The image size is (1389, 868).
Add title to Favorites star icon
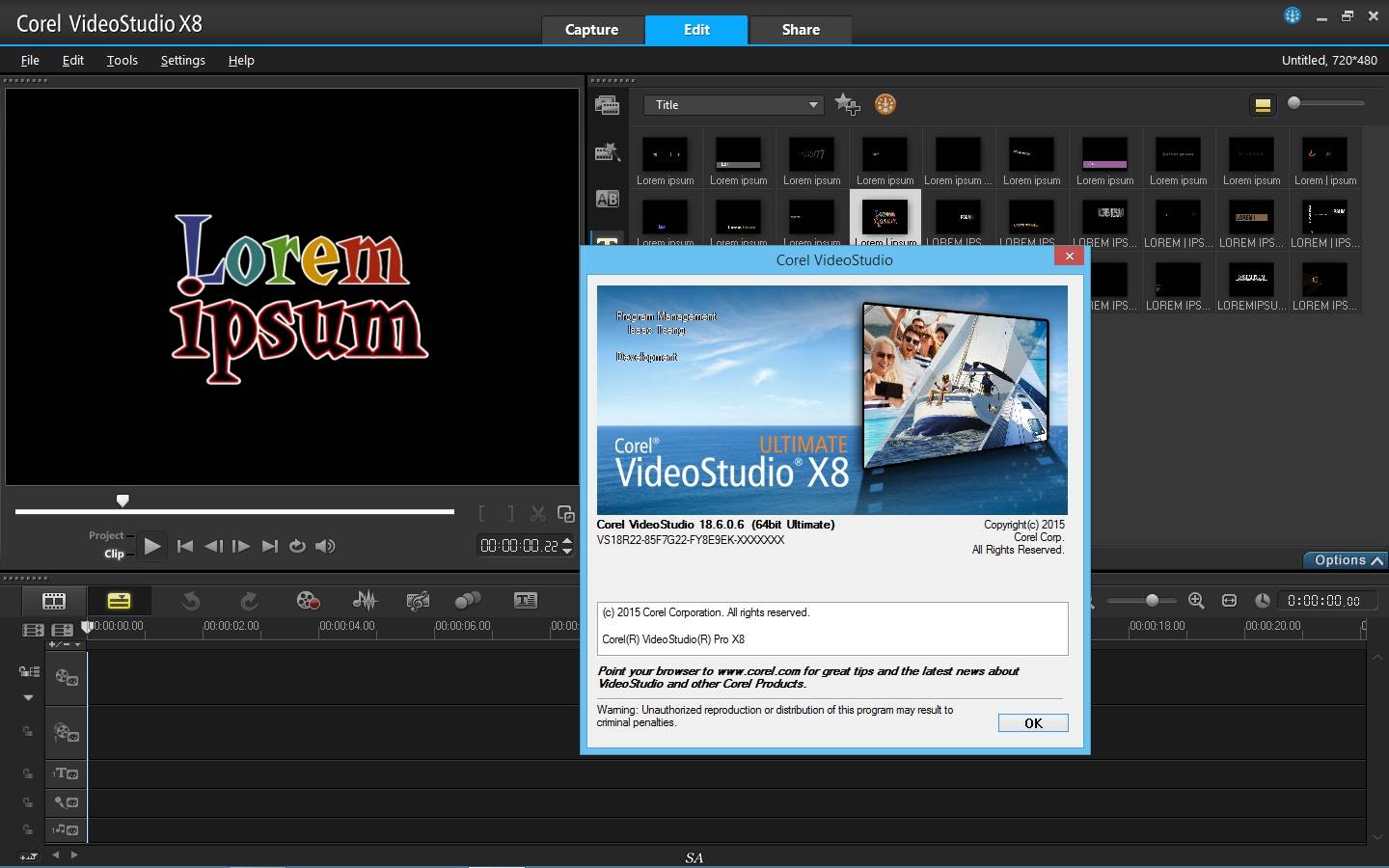847,104
